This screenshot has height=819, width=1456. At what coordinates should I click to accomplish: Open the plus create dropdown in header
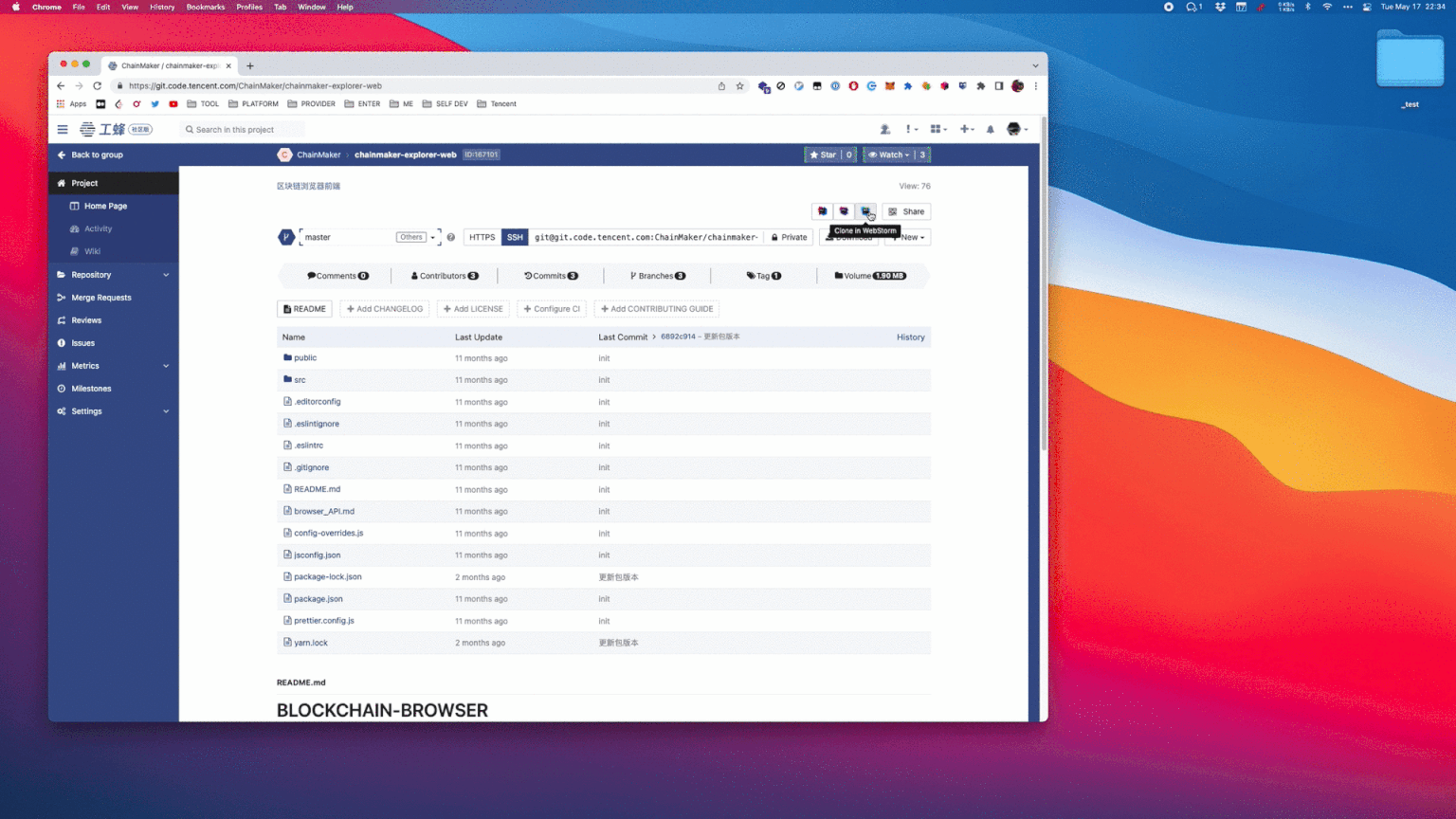967,129
